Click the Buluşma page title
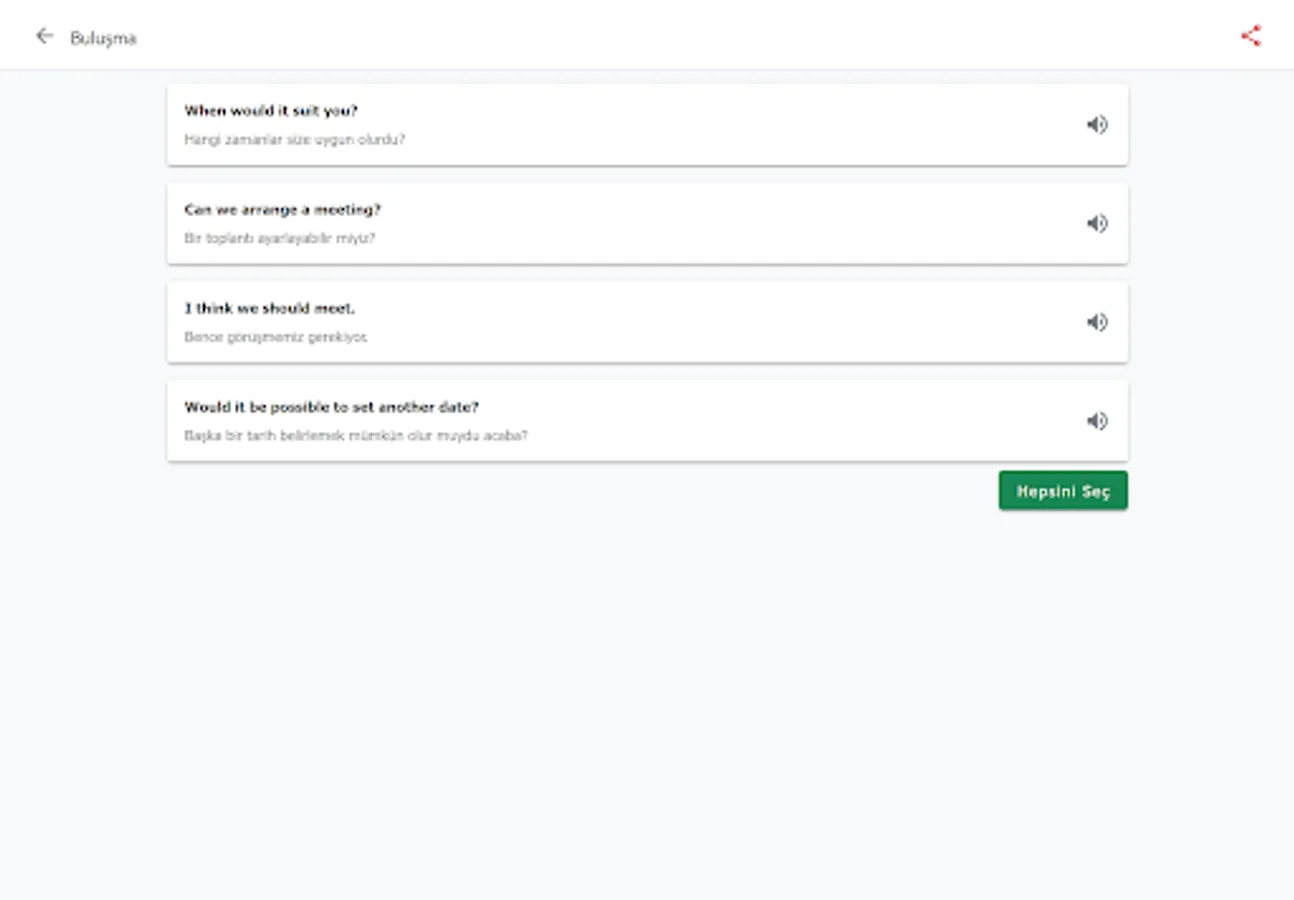 pyautogui.click(x=103, y=38)
